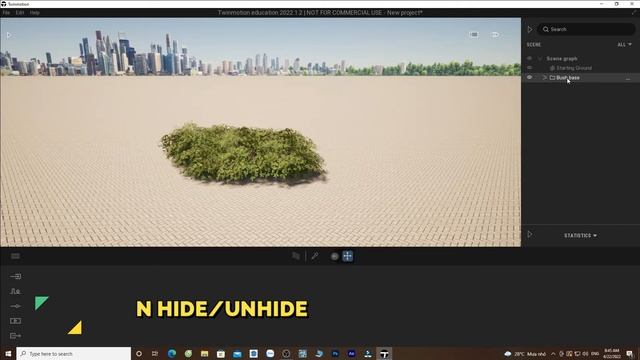Viewport: 640px width, 360px height.
Task: Open the taskbar clock and calendar
Action: point(611,353)
